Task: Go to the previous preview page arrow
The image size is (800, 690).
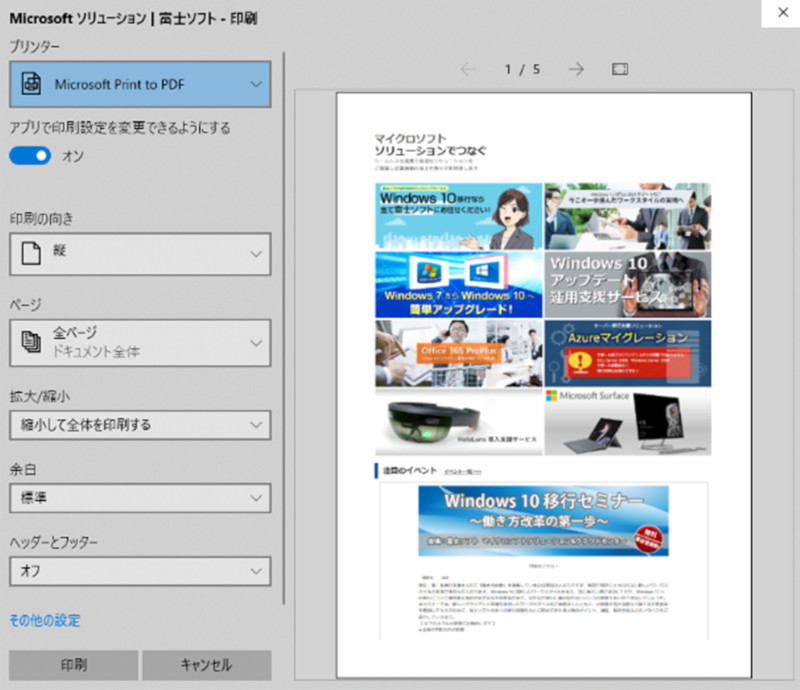Action: pos(468,69)
